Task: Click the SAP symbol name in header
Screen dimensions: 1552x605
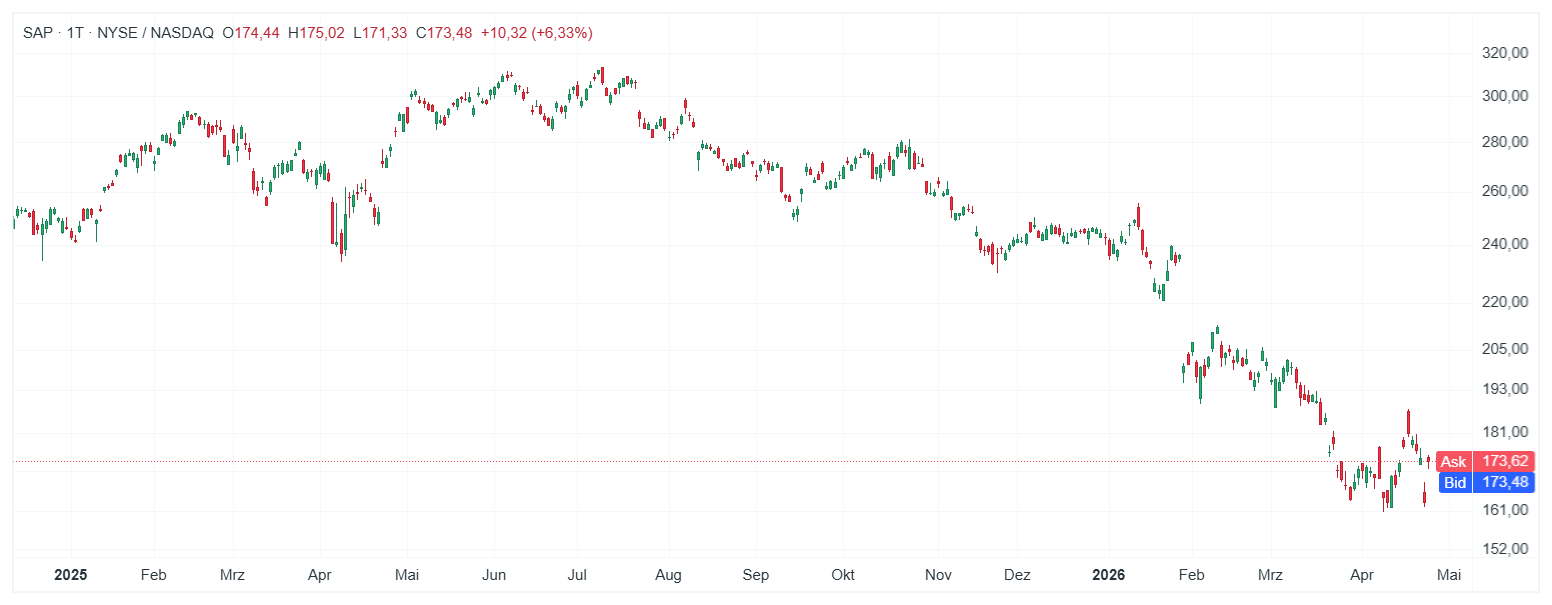Action: (x=38, y=33)
